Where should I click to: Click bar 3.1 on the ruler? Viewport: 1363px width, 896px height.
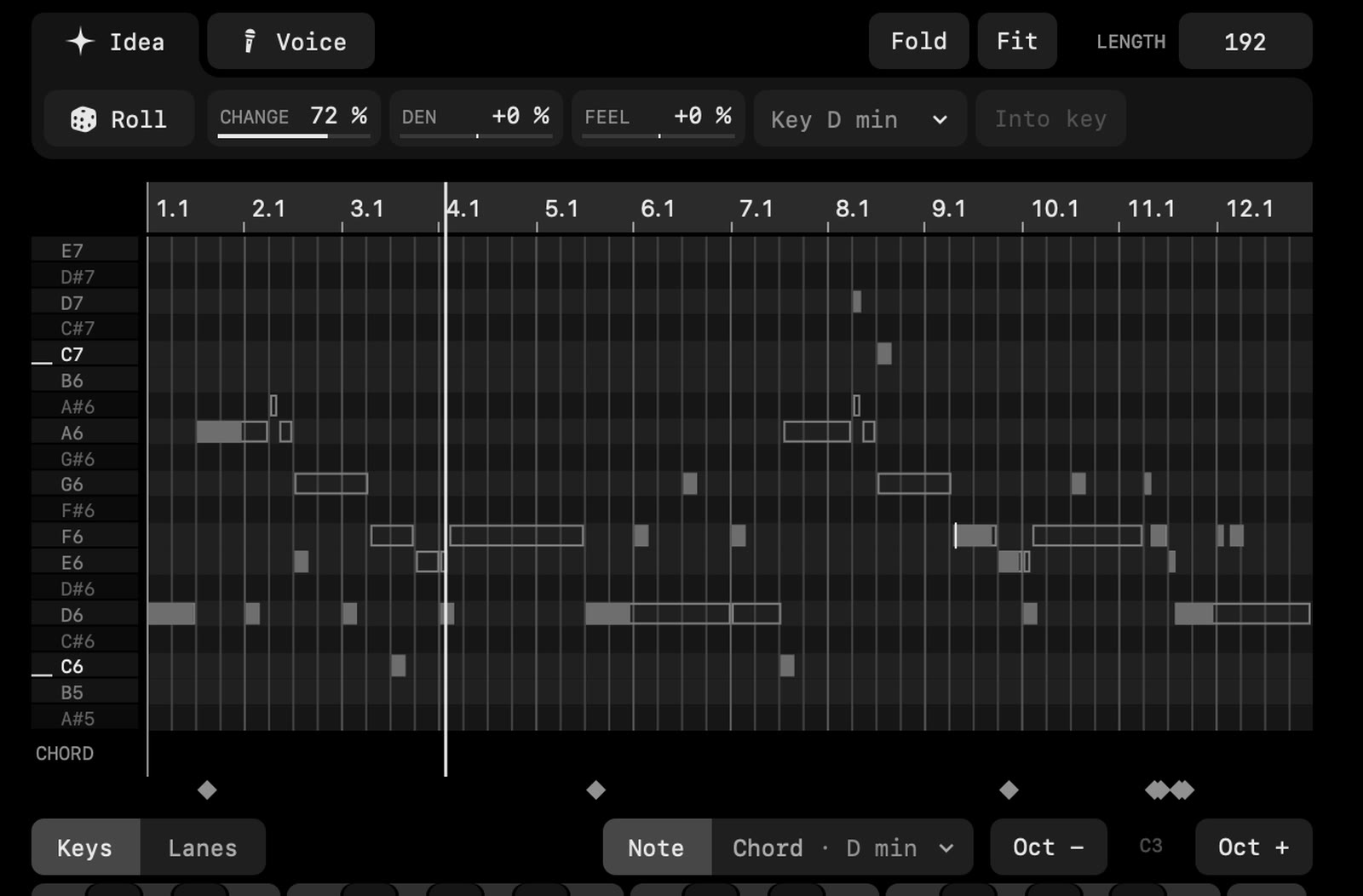[367, 209]
